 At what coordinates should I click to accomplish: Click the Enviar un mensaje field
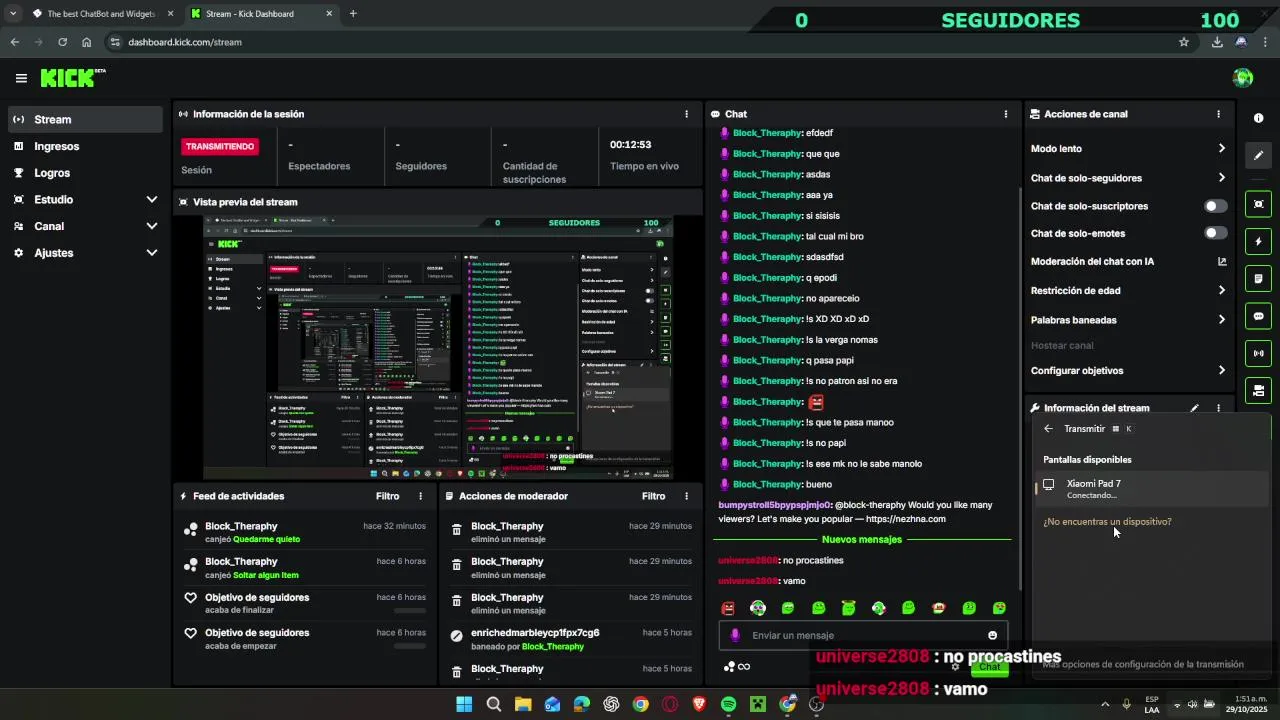863,635
